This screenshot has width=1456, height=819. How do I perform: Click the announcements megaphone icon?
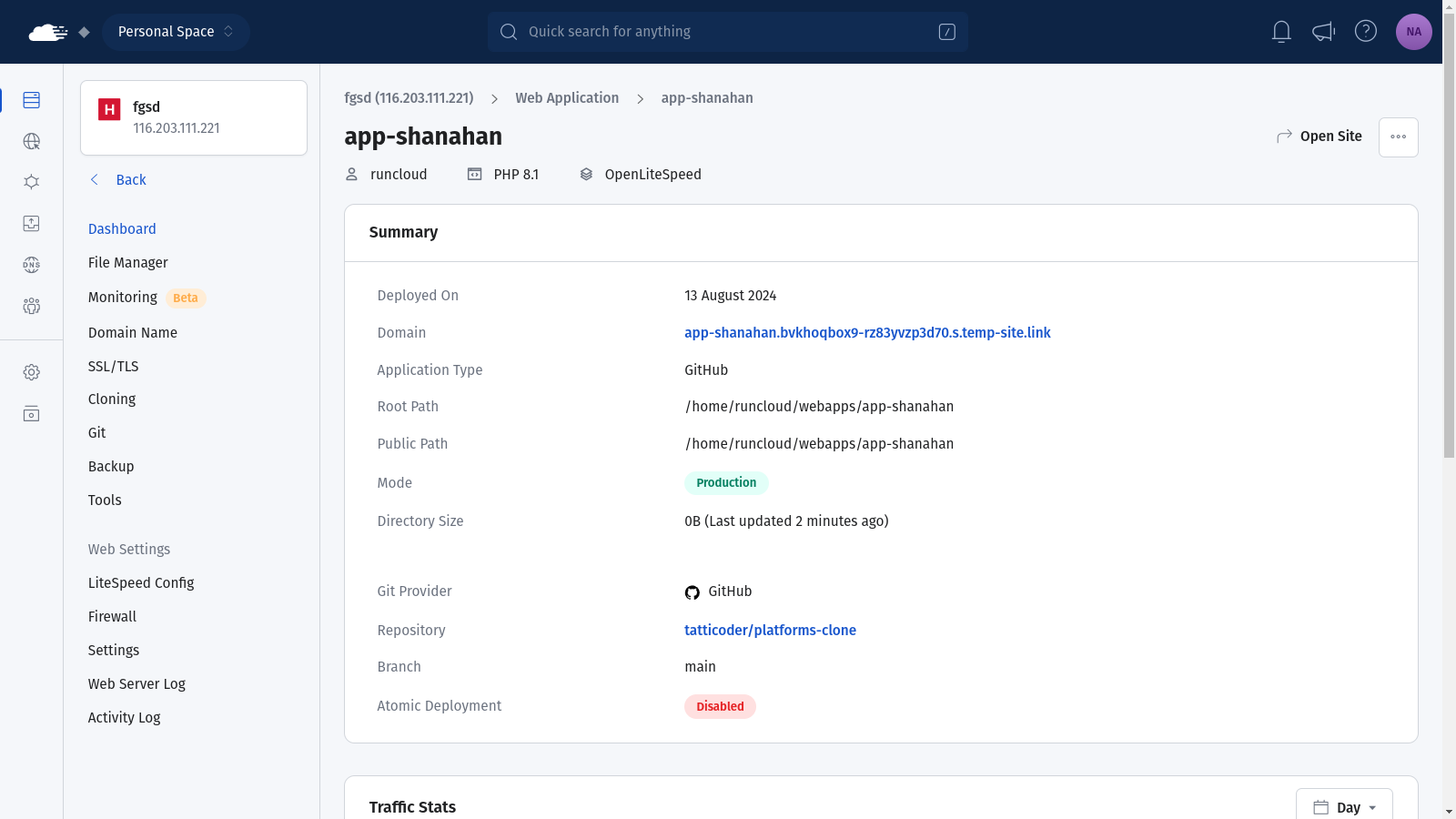[x=1323, y=32]
